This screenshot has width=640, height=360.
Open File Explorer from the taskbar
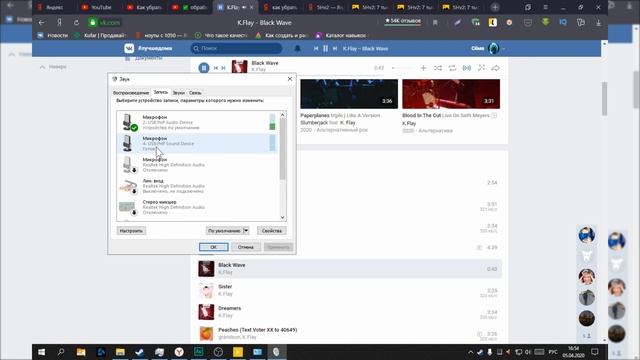tap(120, 352)
